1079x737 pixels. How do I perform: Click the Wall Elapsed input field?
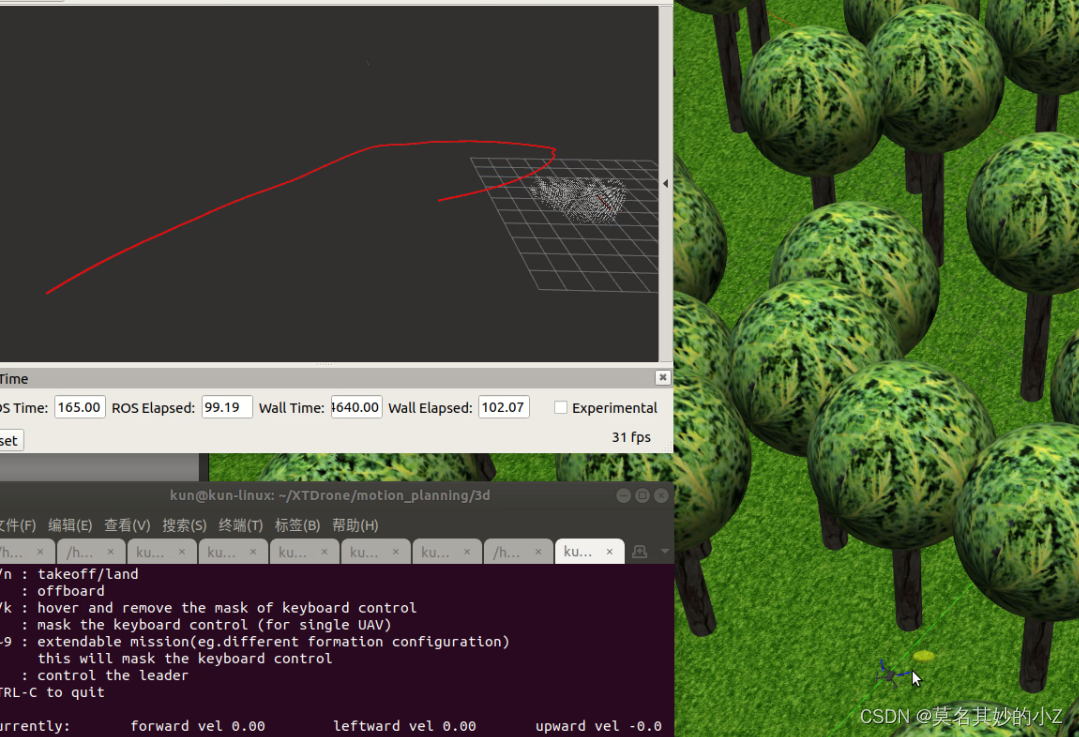[503, 406]
